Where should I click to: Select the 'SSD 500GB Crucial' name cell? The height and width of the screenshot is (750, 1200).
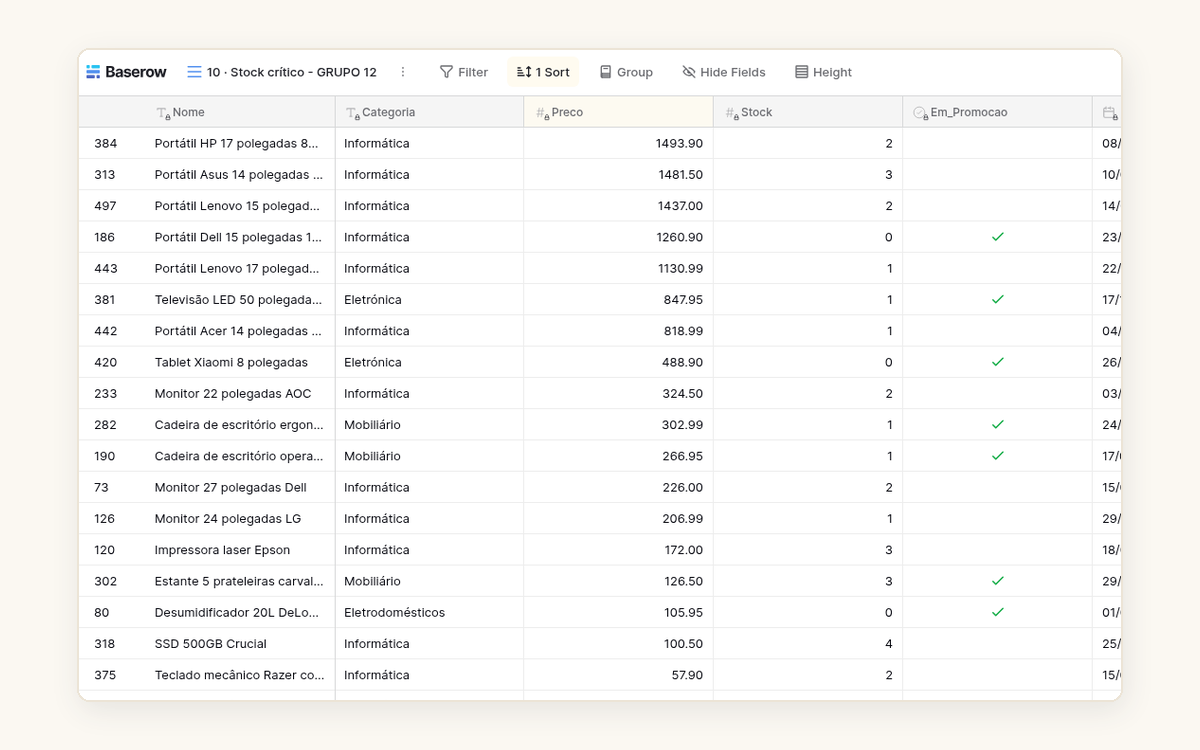(240, 644)
